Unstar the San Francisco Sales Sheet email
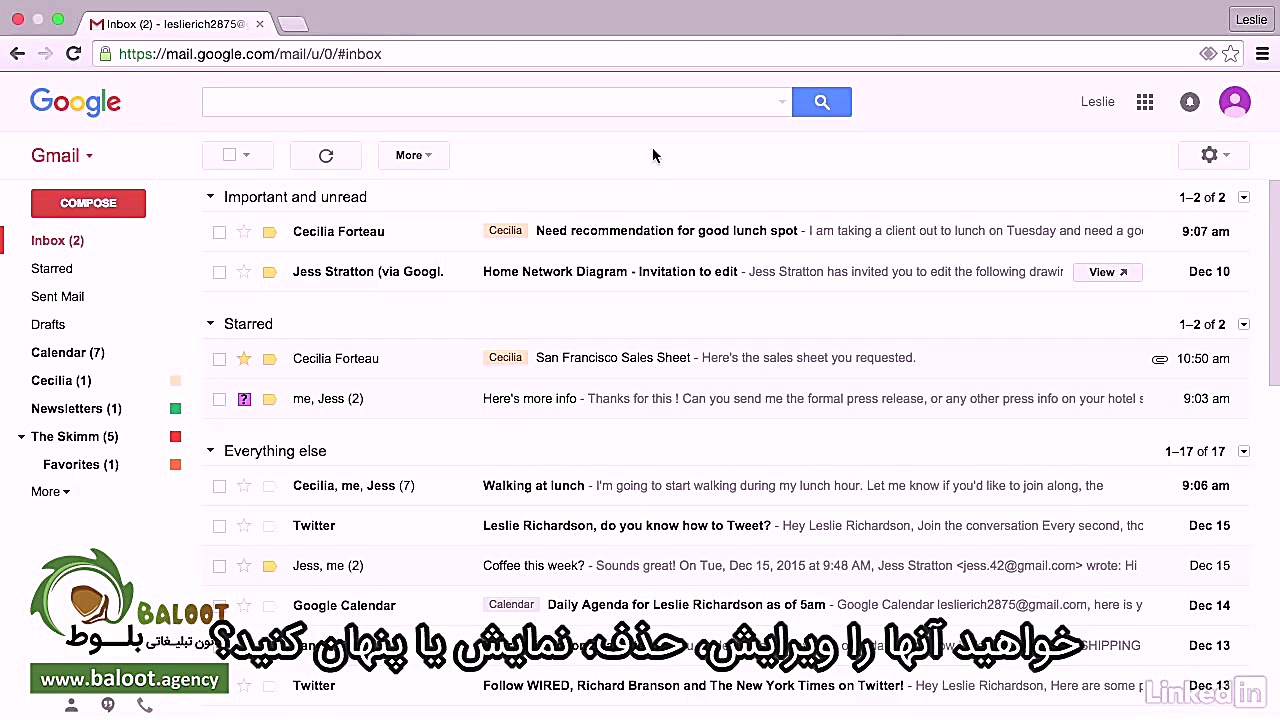 coord(244,359)
